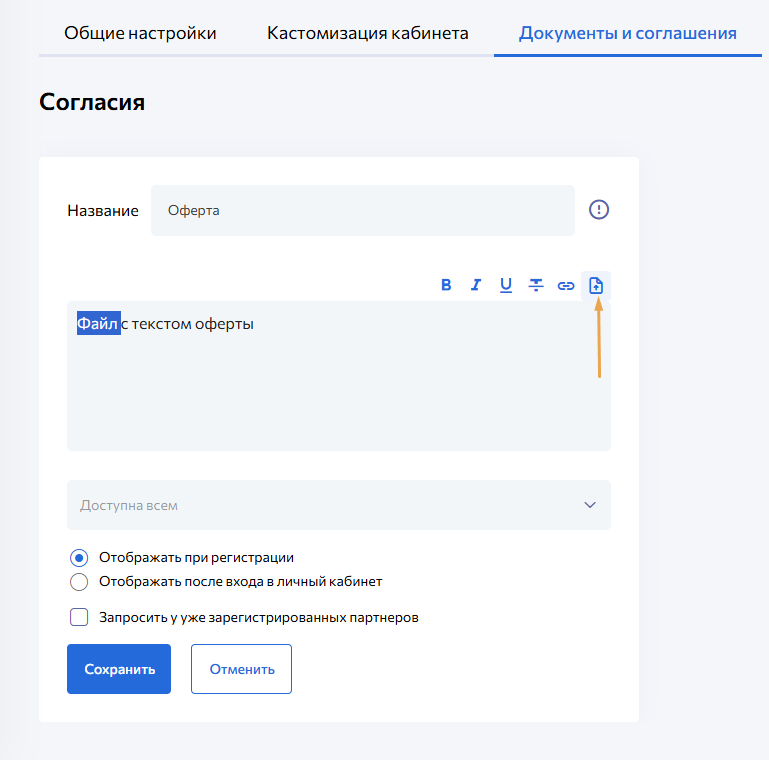Apply strikethrough to the selected text
The height and width of the screenshot is (760, 769).
click(x=536, y=285)
